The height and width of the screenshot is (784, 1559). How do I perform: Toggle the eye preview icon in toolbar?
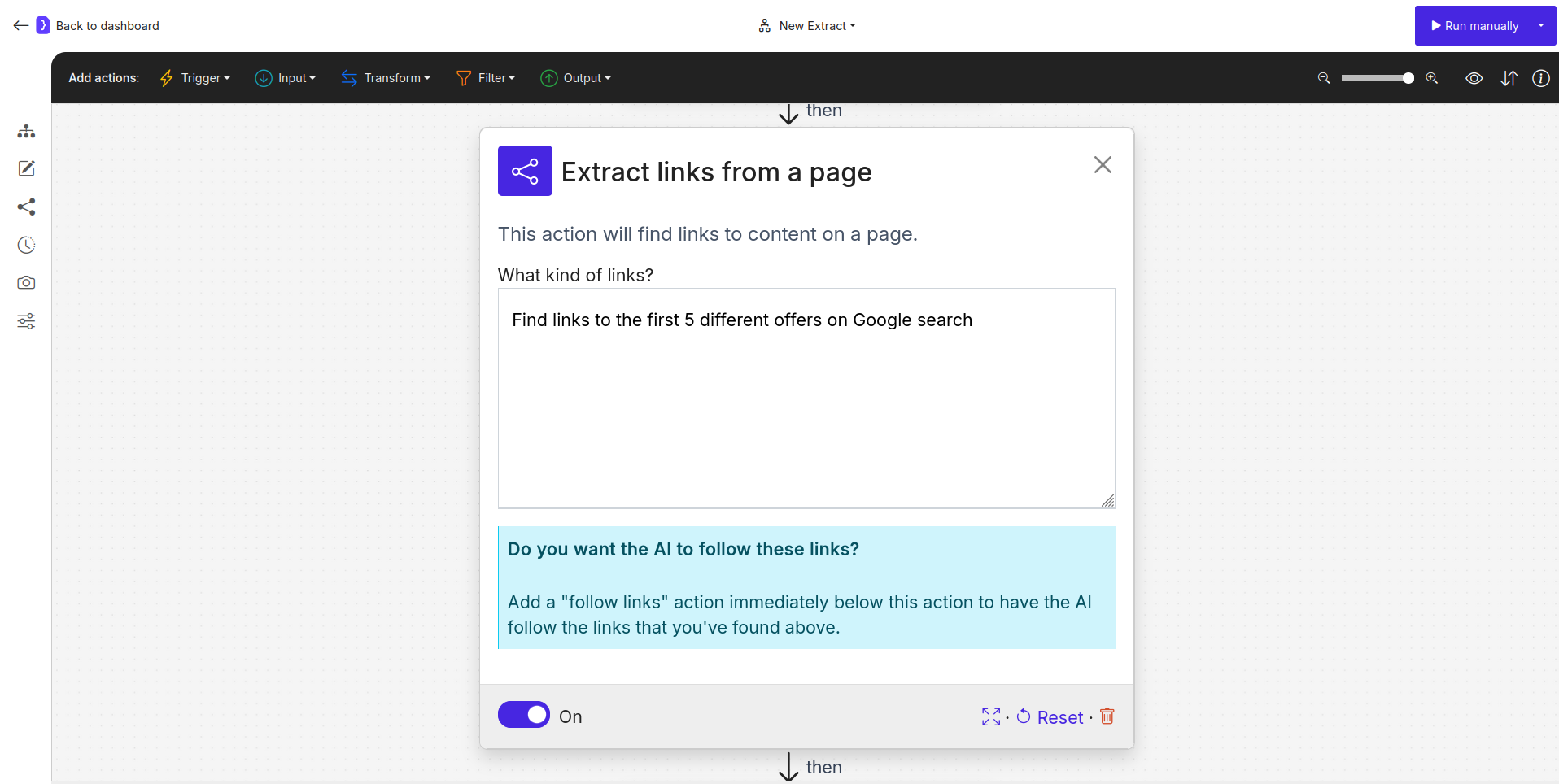click(1474, 78)
